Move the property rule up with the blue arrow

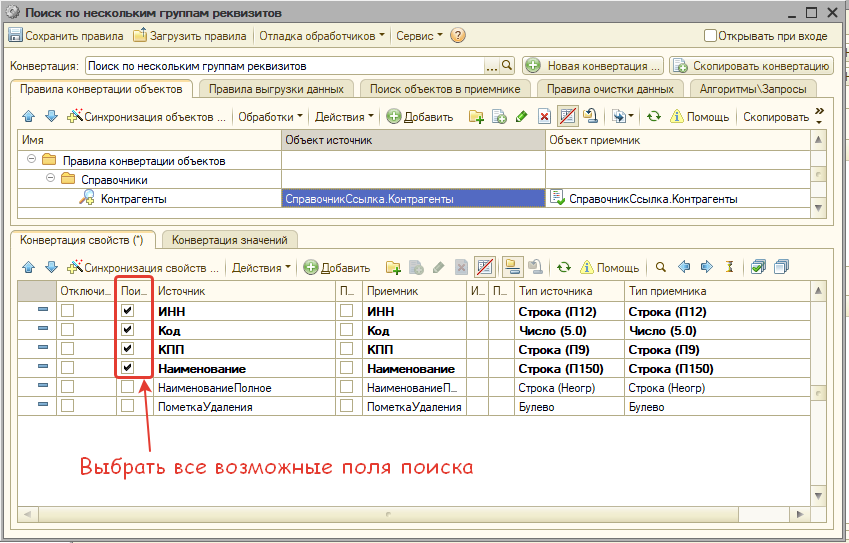click(29, 267)
